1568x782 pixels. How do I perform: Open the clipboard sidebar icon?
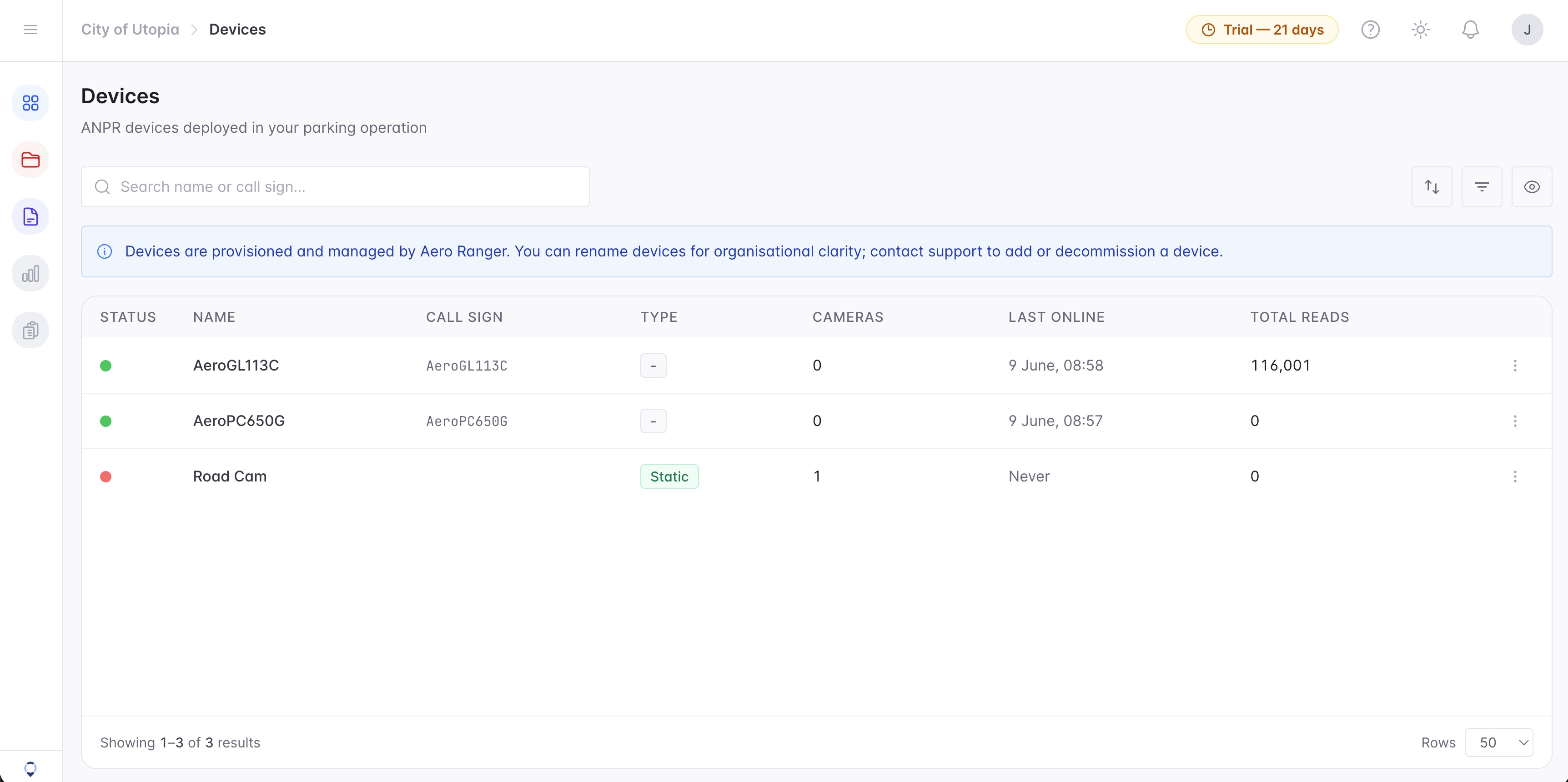pos(30,331)
